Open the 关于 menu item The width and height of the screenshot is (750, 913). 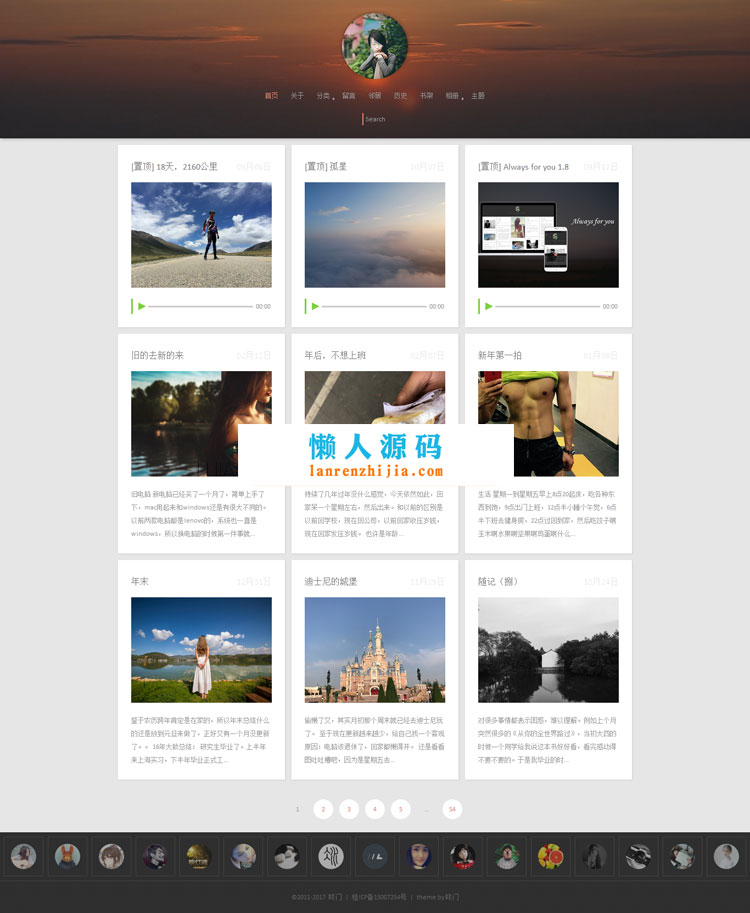(x=297, y=95)
